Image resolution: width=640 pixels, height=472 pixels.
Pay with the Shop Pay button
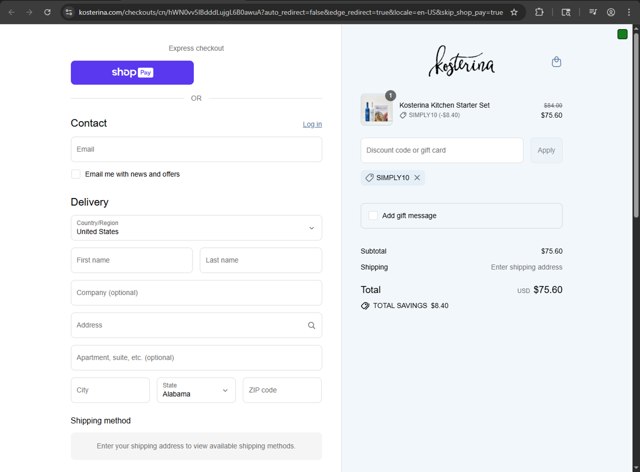132,73
